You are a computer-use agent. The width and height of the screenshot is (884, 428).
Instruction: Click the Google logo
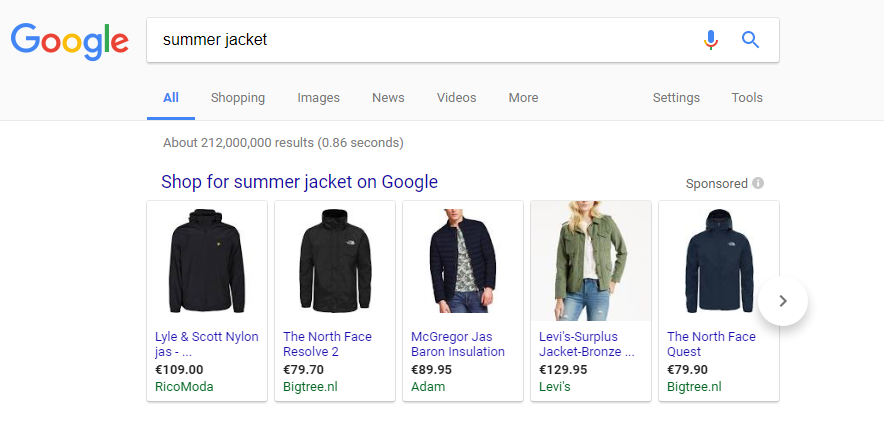point(70,41)
